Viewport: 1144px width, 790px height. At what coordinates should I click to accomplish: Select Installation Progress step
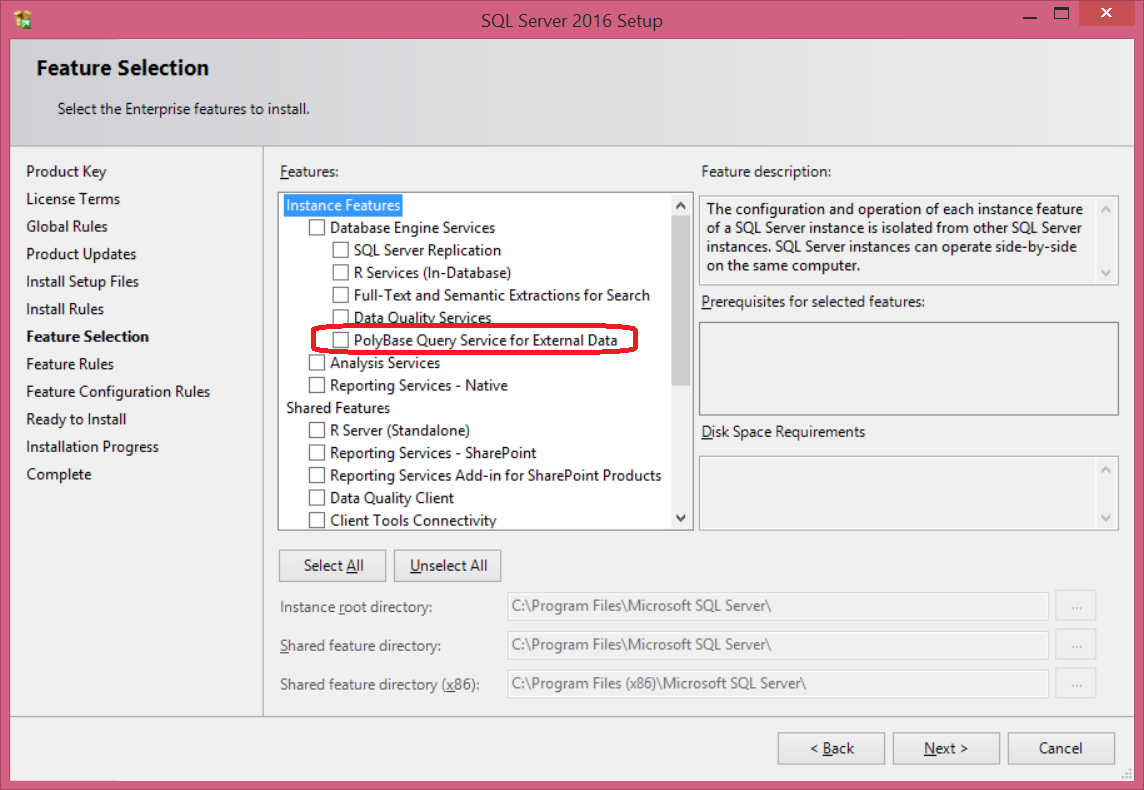[x=93, y=446]
